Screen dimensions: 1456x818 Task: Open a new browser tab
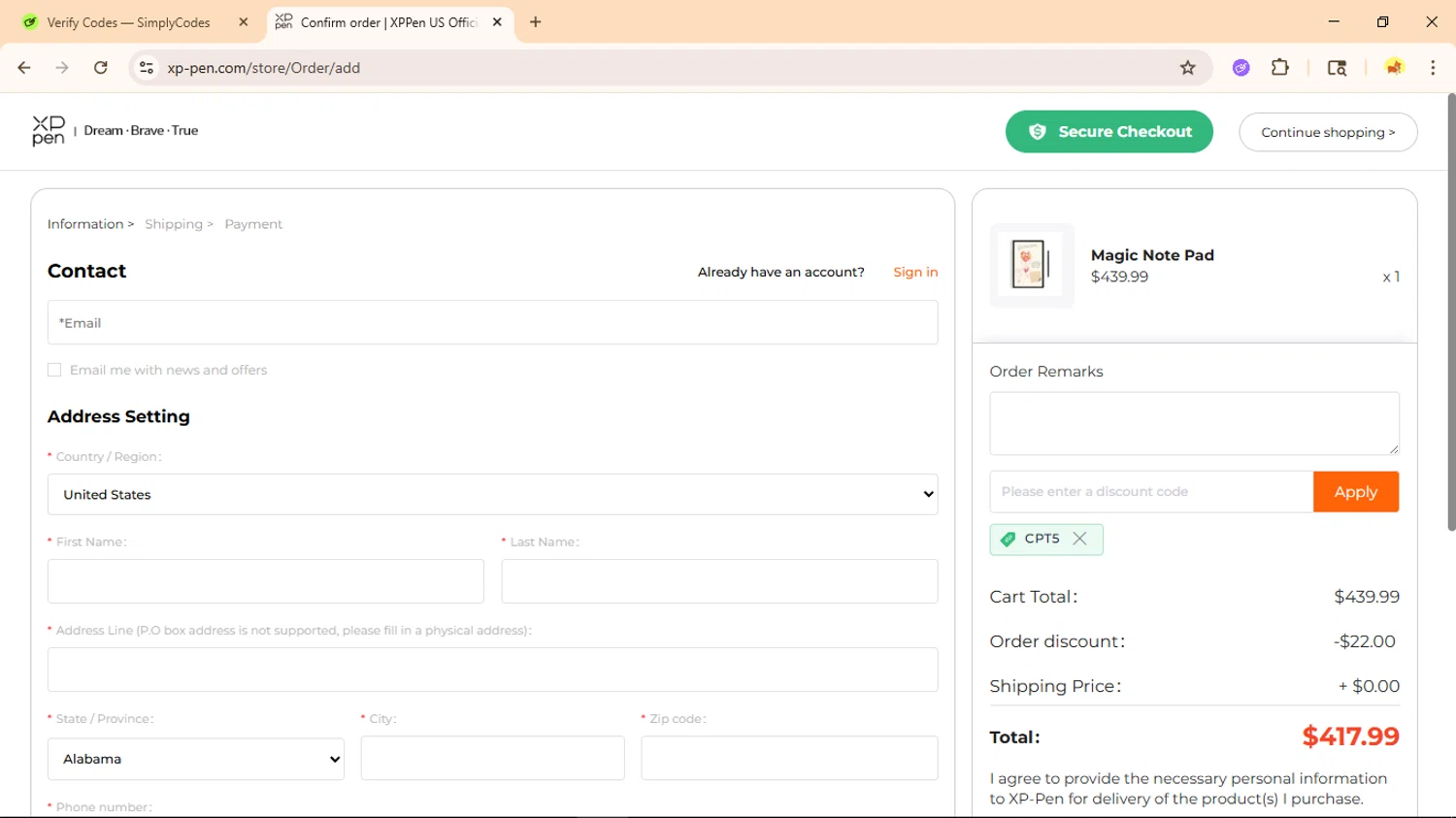point(535,22)
